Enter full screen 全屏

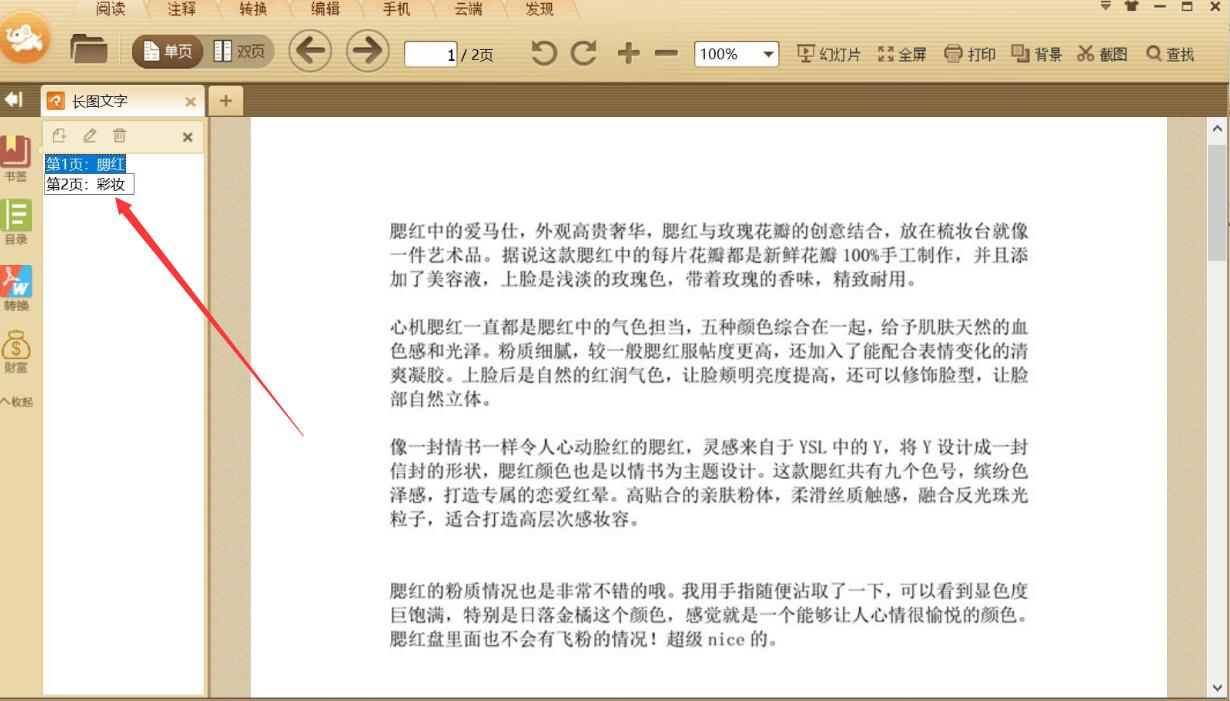[902, 54]
